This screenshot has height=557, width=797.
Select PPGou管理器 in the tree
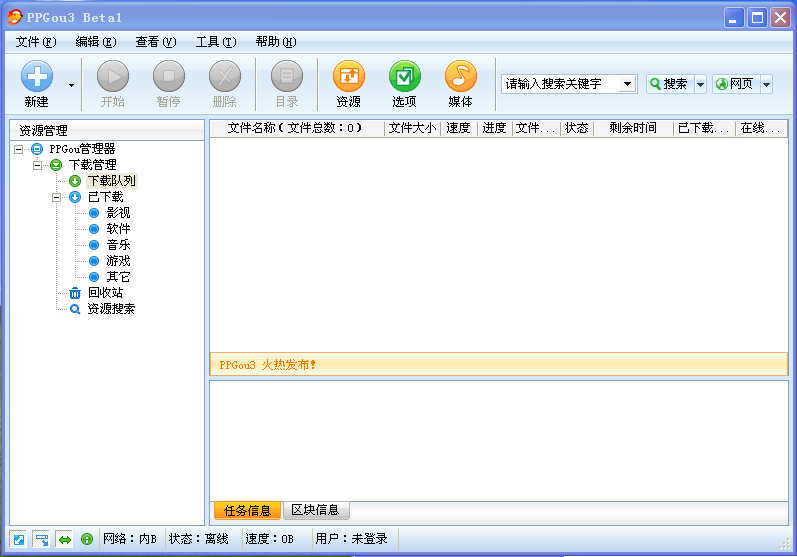(x=82, y=149)
